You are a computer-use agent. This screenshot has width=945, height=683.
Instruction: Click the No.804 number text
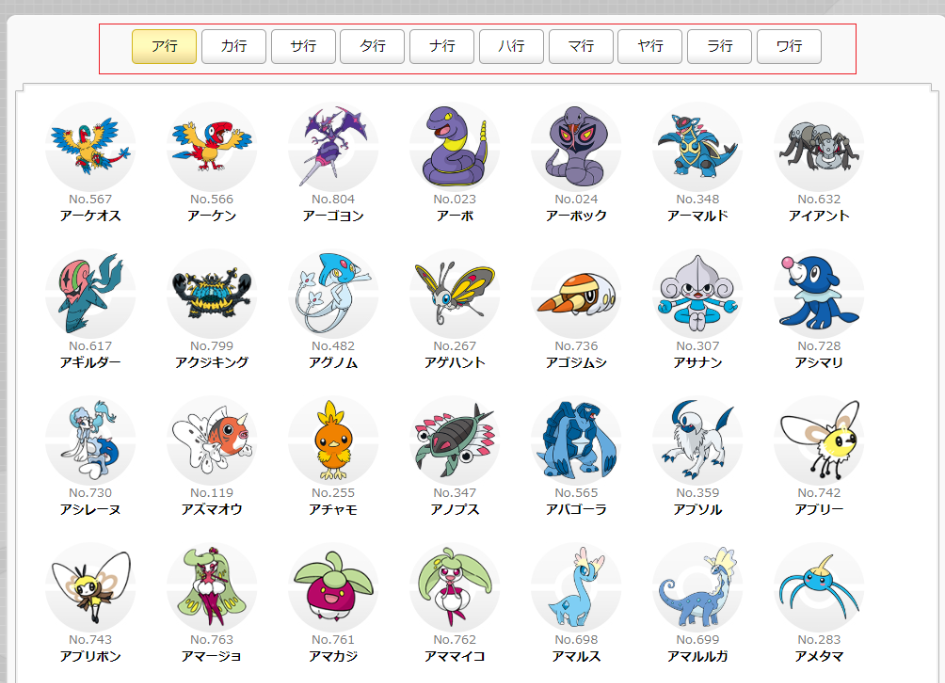(333, 199)
